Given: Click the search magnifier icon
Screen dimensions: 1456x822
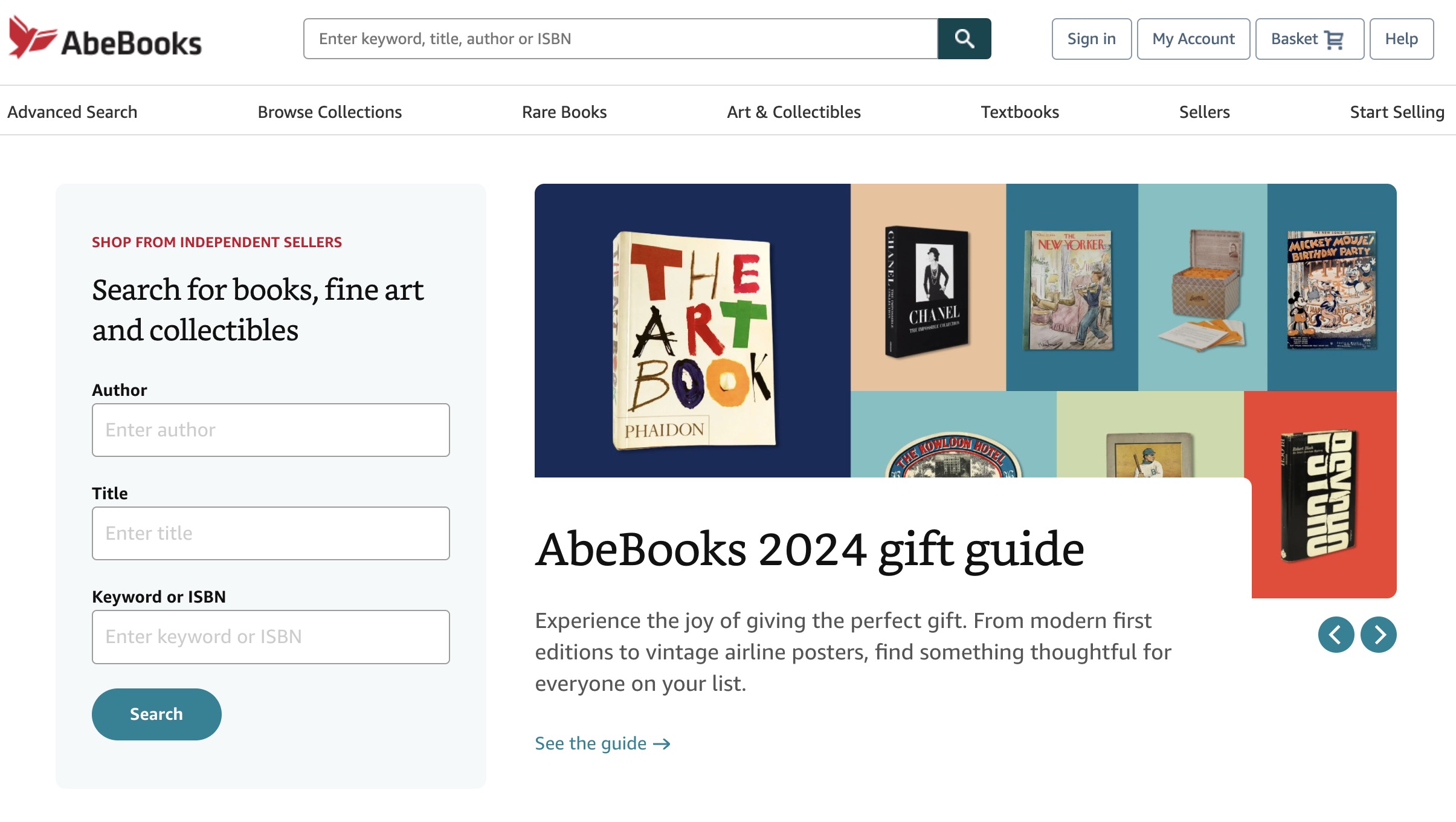Looking at the screenshot, I should (x=964, y=39).
